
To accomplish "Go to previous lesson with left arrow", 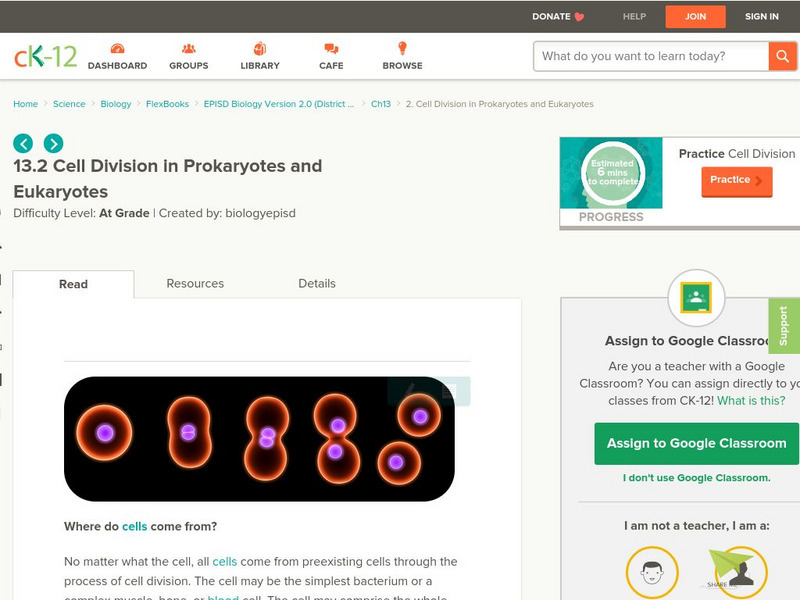I will [23, 143].
